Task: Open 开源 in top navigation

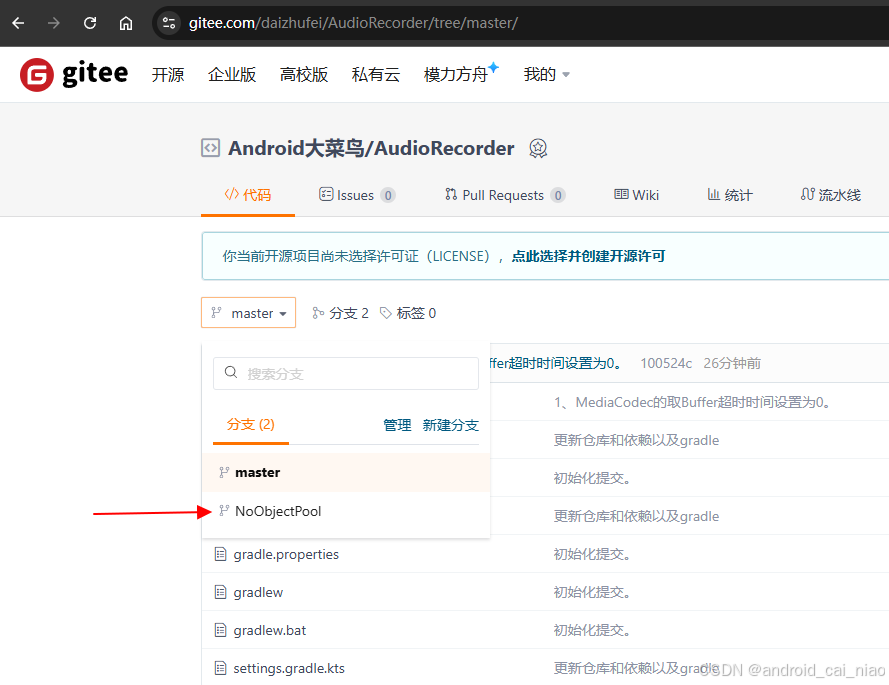Action: [x=168, y=74]
